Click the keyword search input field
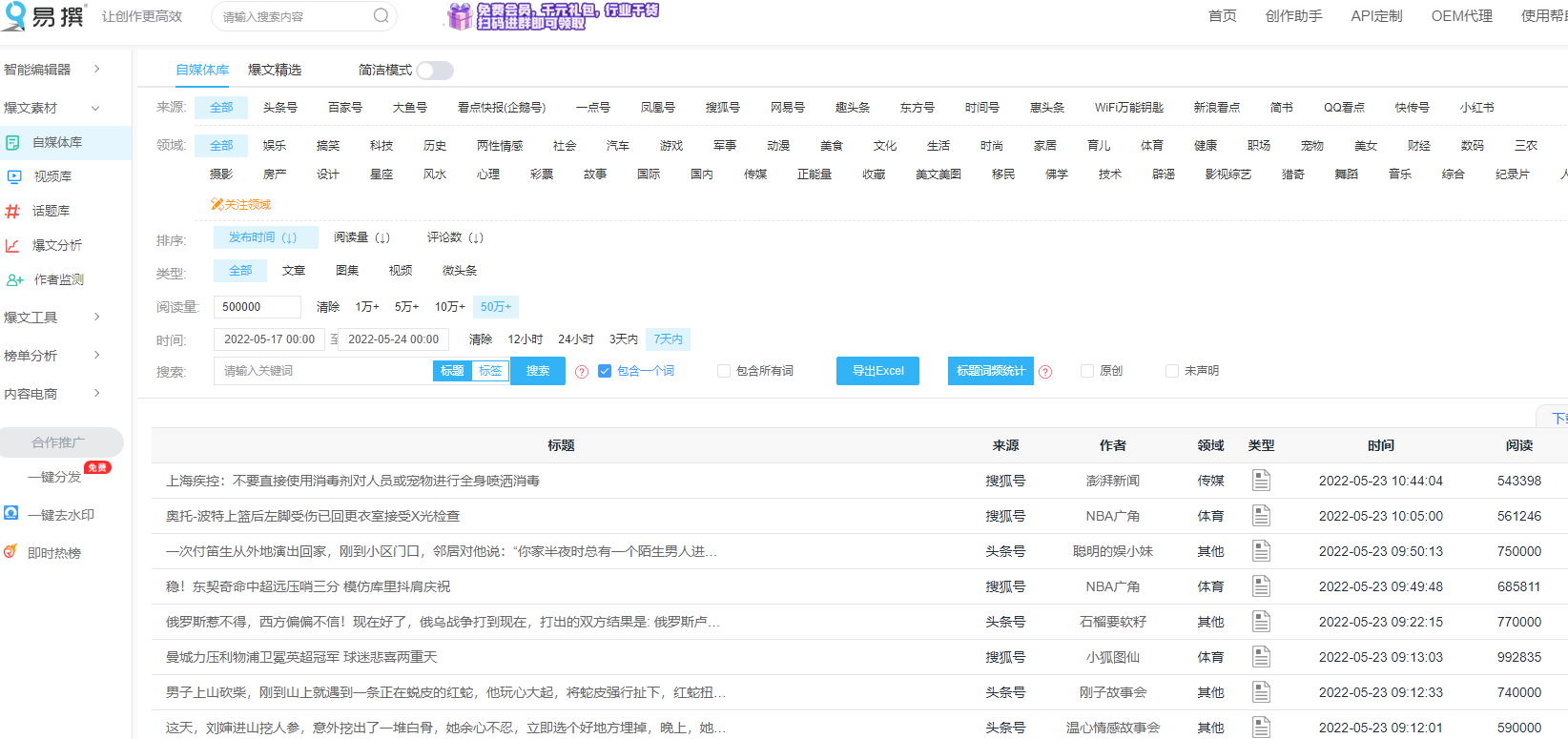Screen dimensions: 1568x739 pyautogui.click(x=324, y=371)
